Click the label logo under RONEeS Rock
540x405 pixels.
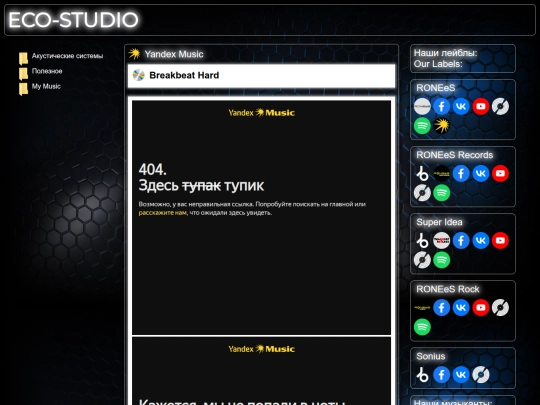coord(422,308)
